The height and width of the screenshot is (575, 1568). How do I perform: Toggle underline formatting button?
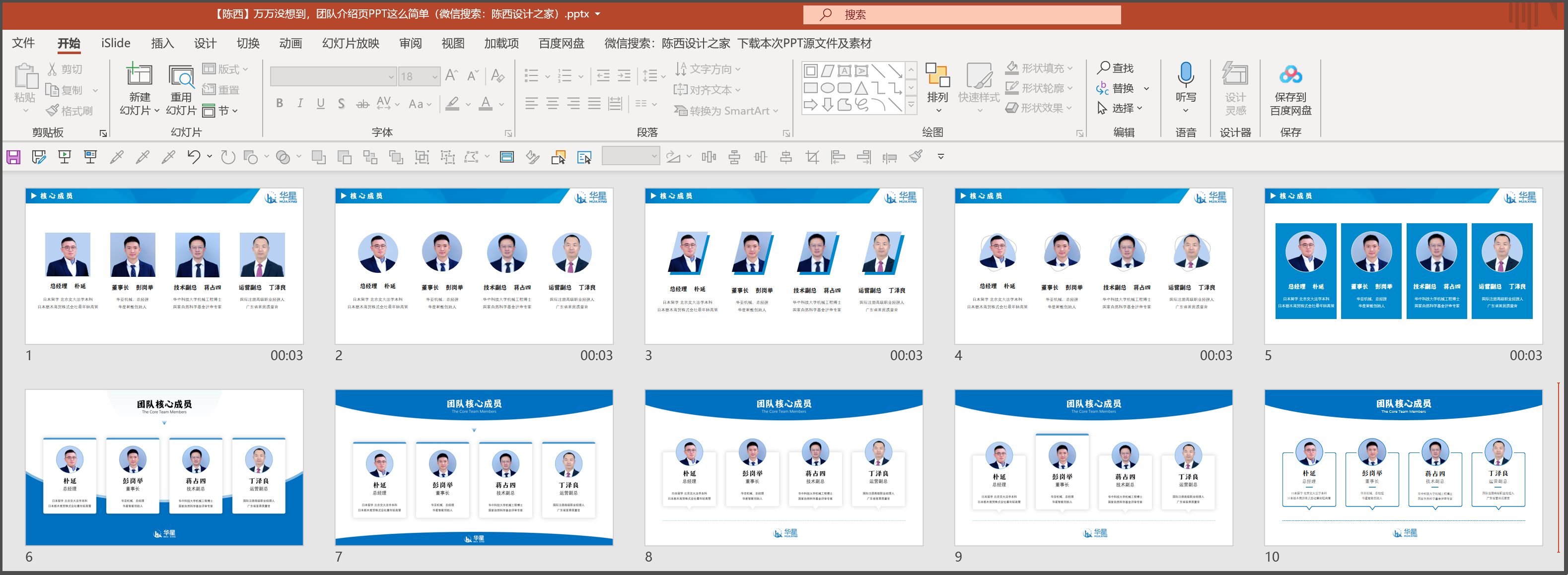tap(321, 103)
